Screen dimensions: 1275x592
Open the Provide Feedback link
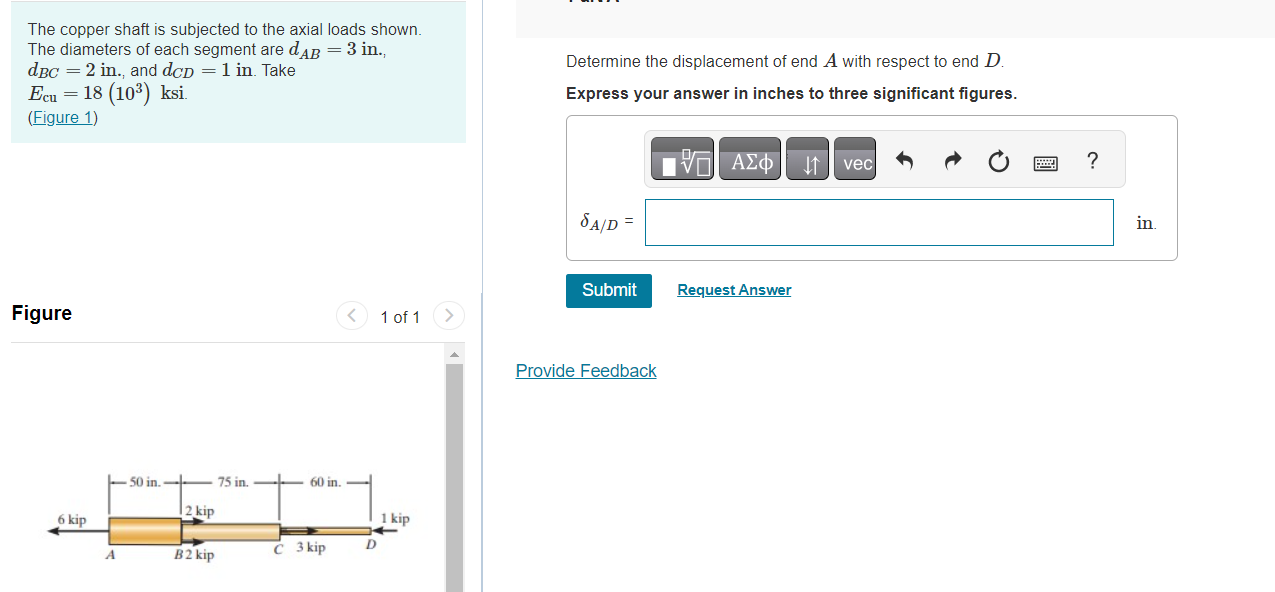click(x=585, y=370)
